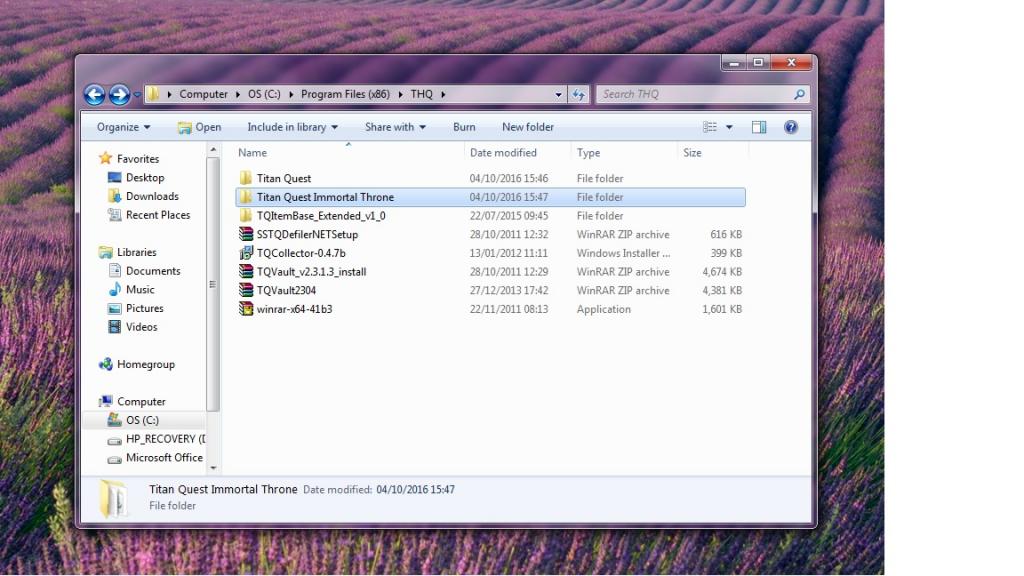Viewport: 1024px width, 576px height.
Task: Toggle the preview pane icon
Action: 759,127
